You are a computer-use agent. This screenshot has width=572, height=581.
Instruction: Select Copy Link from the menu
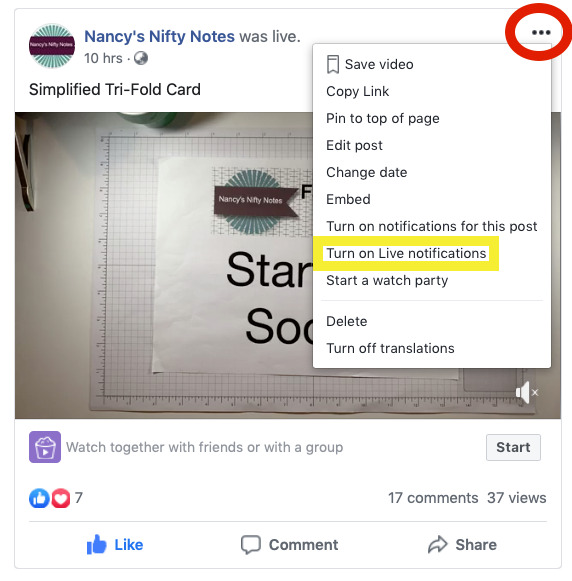point(358,92)
